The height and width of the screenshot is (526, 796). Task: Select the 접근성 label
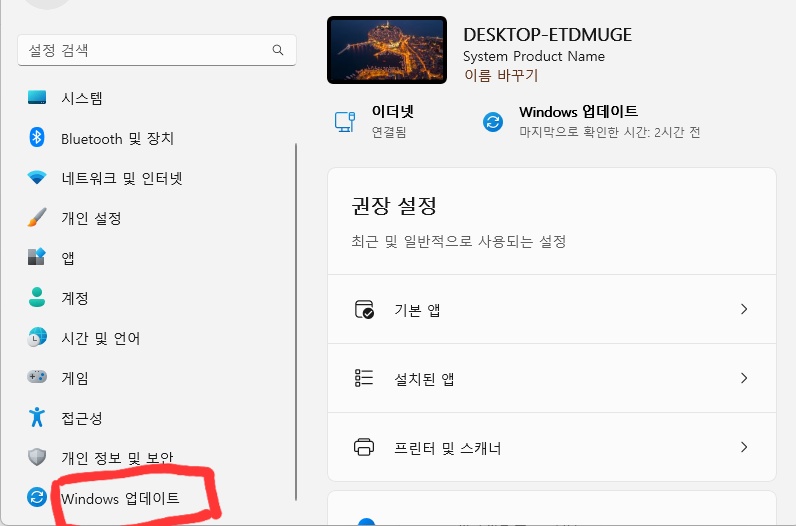(x=82, y=418)
